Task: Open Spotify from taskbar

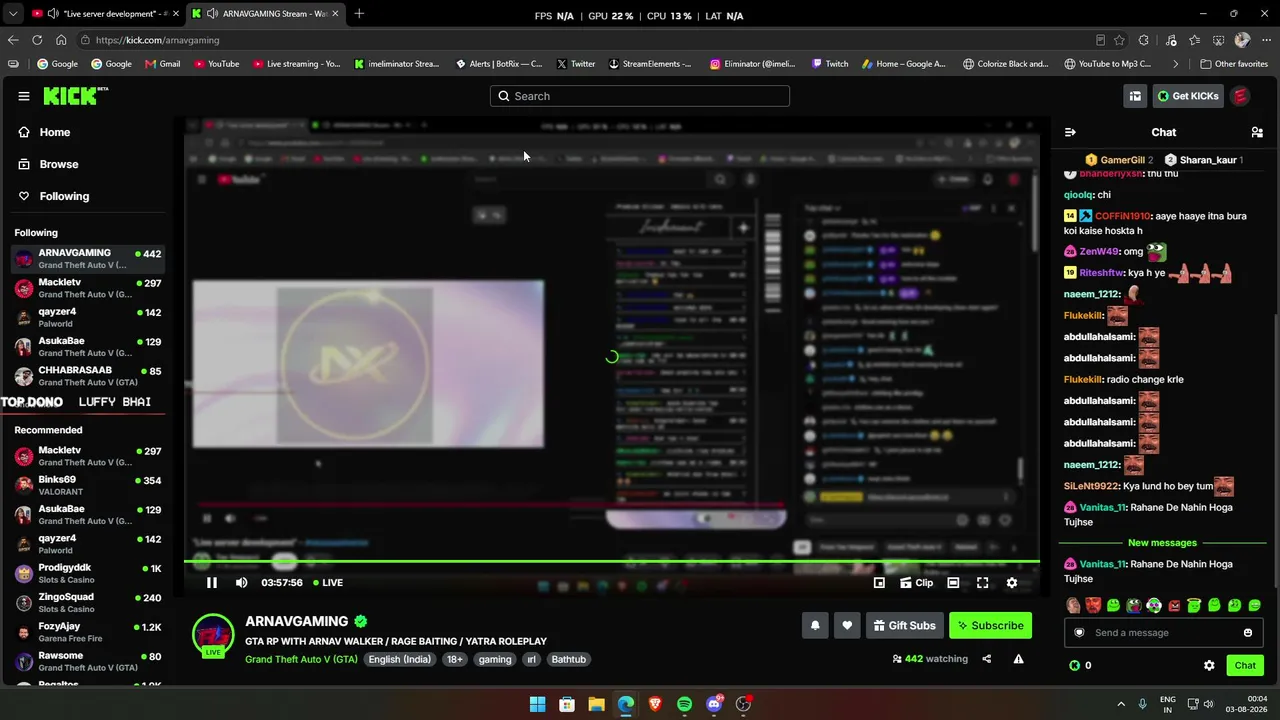Action: coord(684,704)
